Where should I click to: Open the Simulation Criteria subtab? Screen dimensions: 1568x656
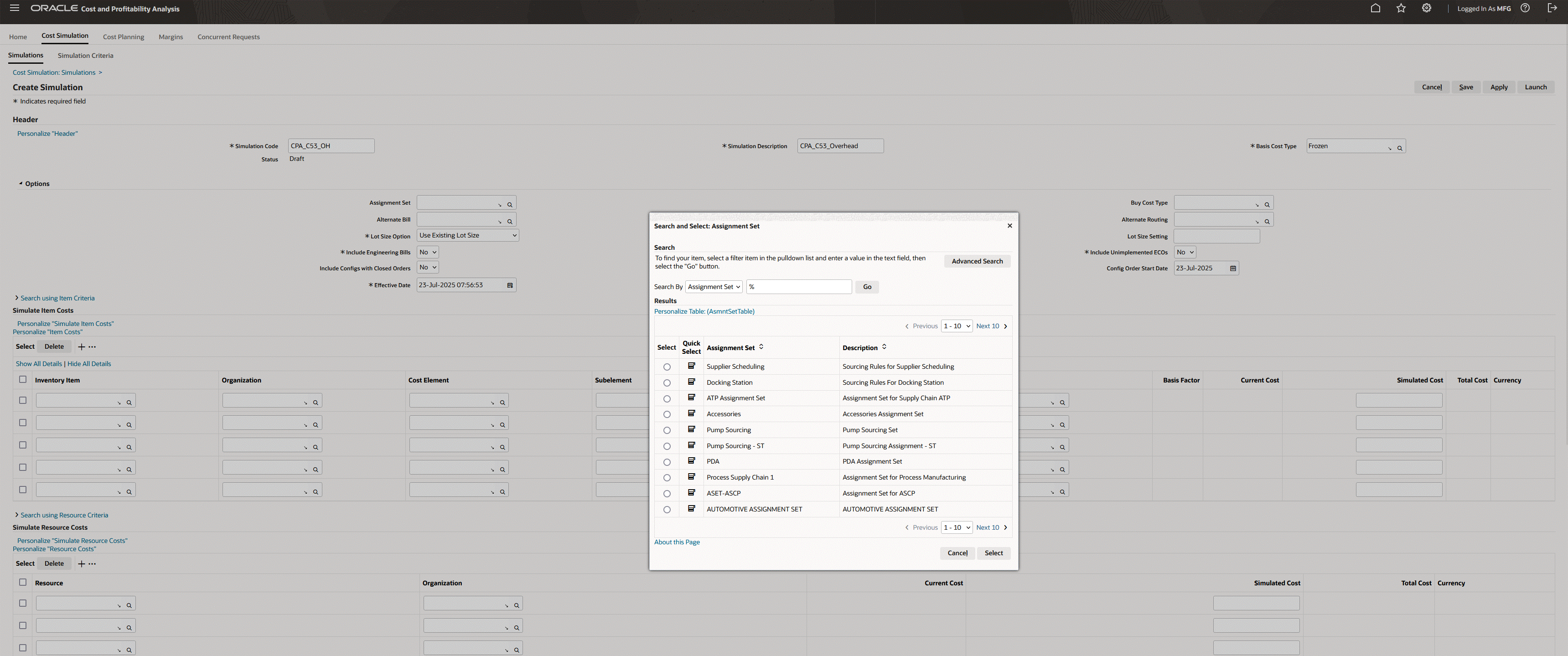(x=85, y=55)
